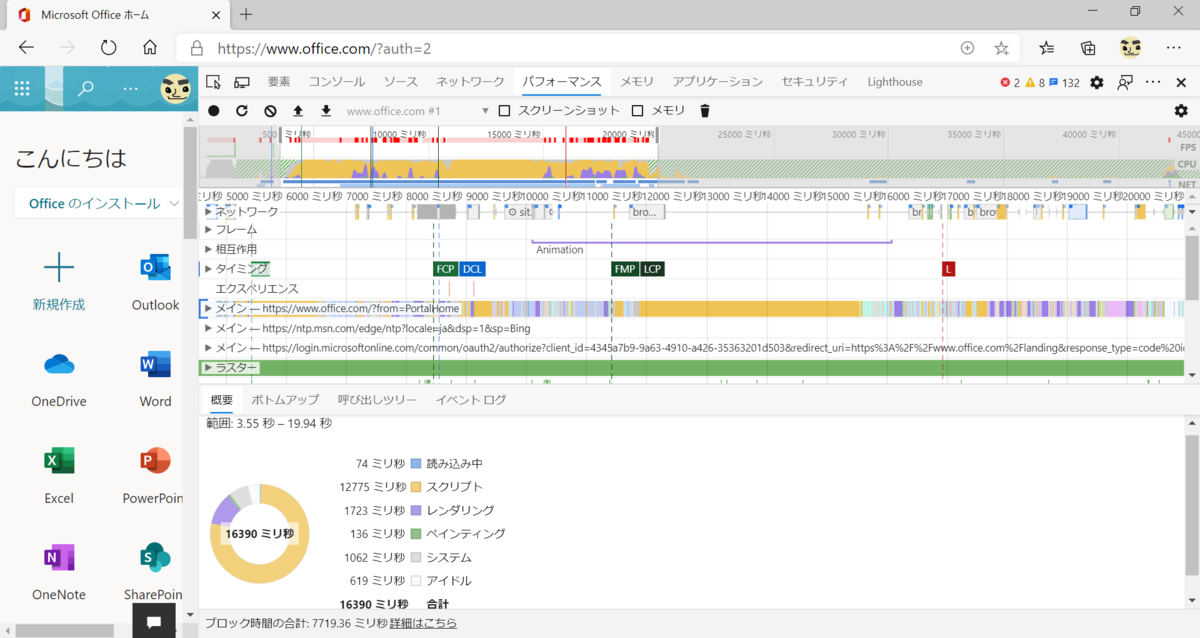Click the yellow warning count indicator
The height and width of the screenshot is (638, 1200).
click(1035, 83)
